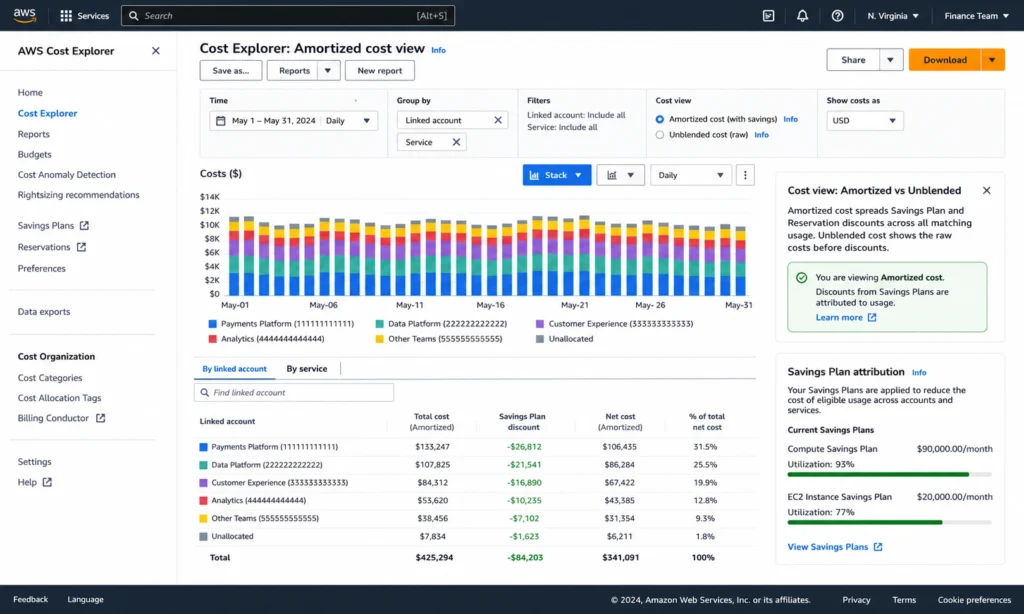The width and height of the screenshot is (1024, 614).
Task: Click Compute Savings Plan utilization bar
Action: pos(889,474)
